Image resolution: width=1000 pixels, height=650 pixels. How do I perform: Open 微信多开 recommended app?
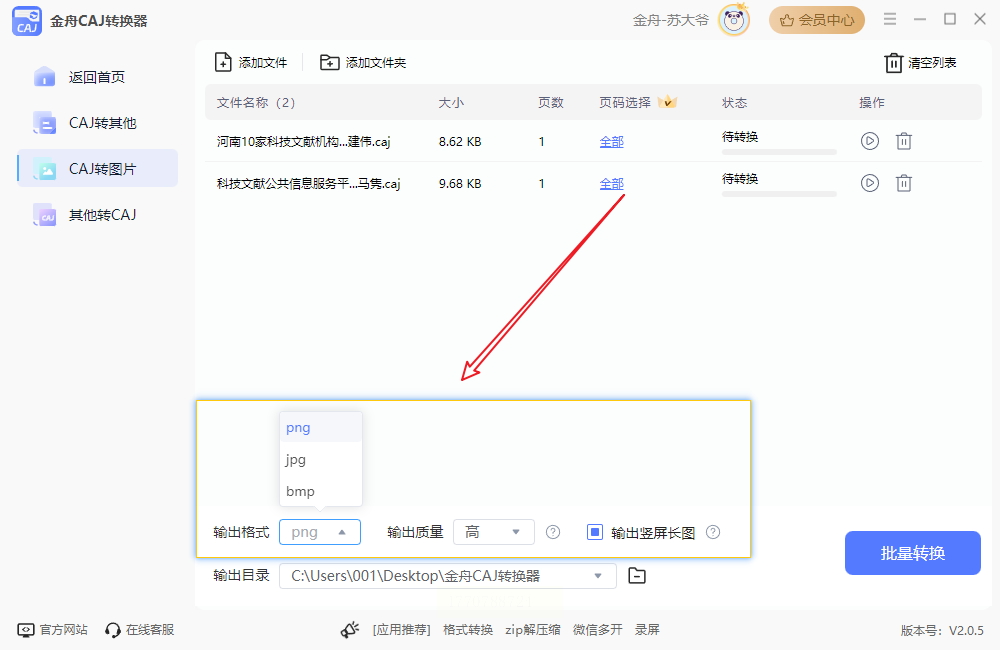(x=598, y=630)
